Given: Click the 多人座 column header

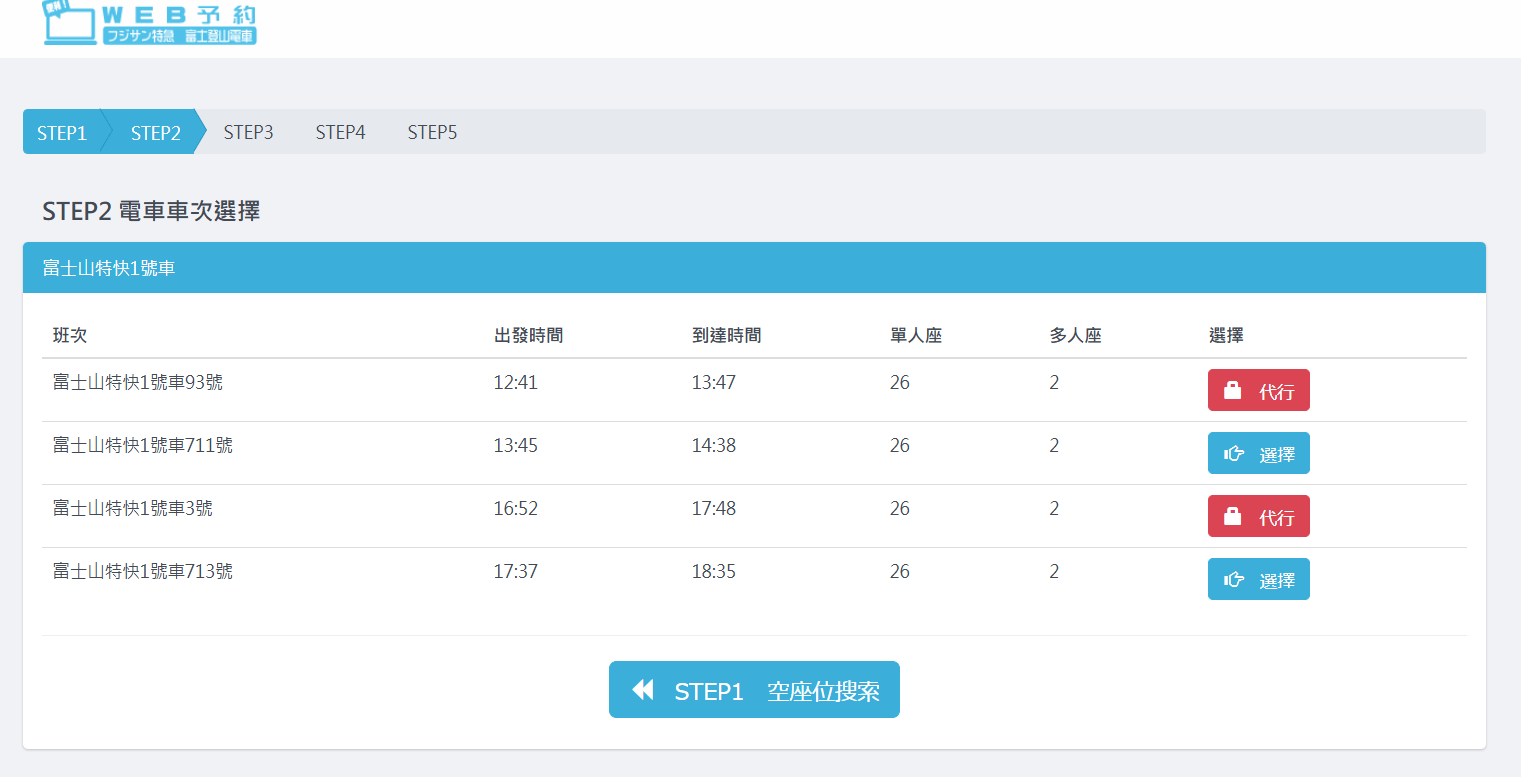Looking at the screenshot, I should 1075,336.
